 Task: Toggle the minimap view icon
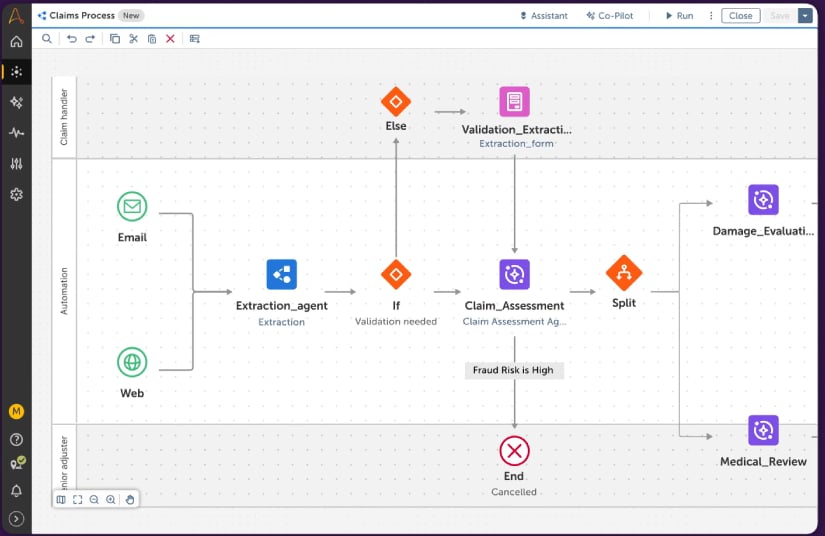point(61,499)
